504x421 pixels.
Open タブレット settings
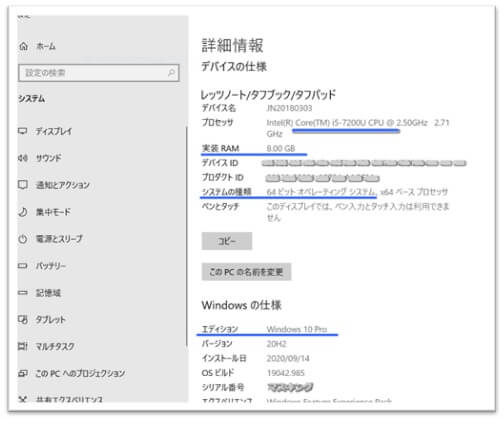click(x=51, y=319)
